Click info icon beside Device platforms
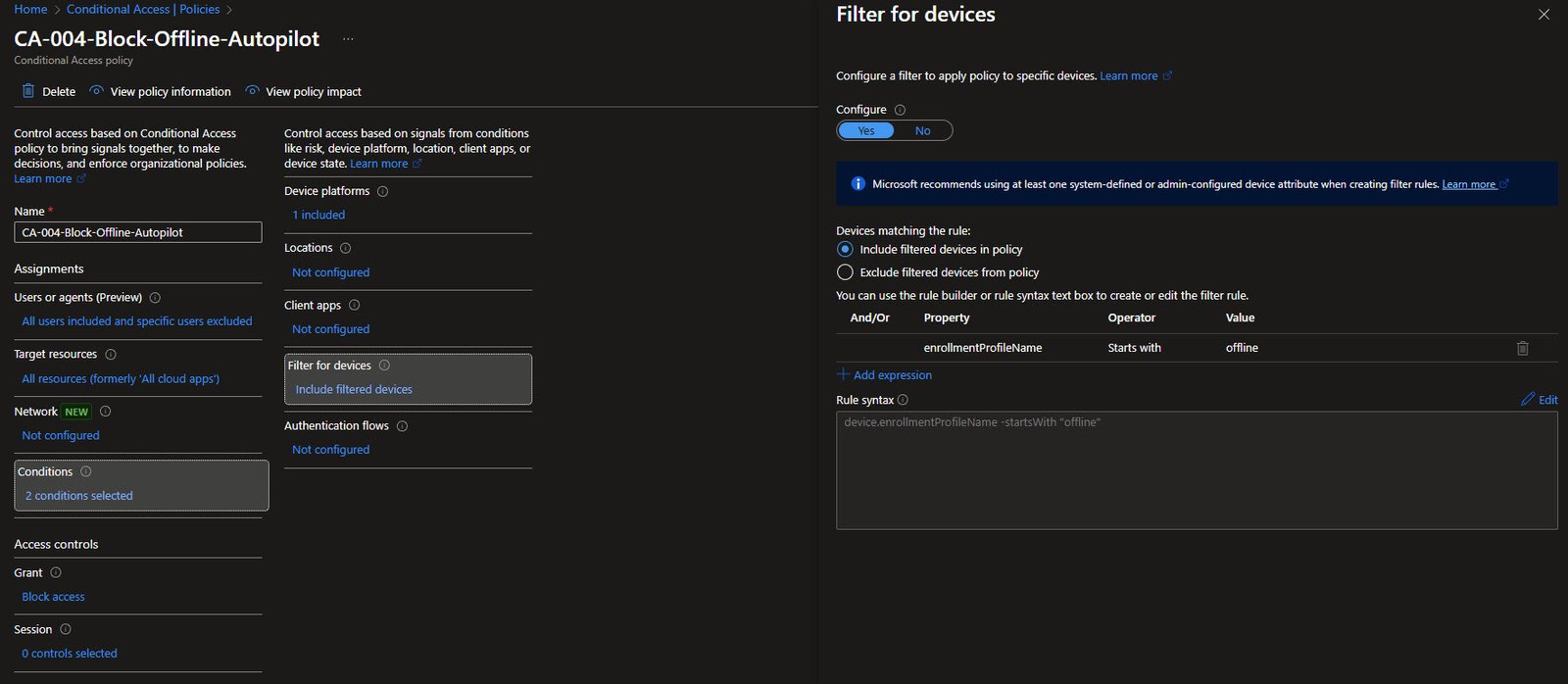This screenshot has height=684, width=1568. (x=382, y=191)
